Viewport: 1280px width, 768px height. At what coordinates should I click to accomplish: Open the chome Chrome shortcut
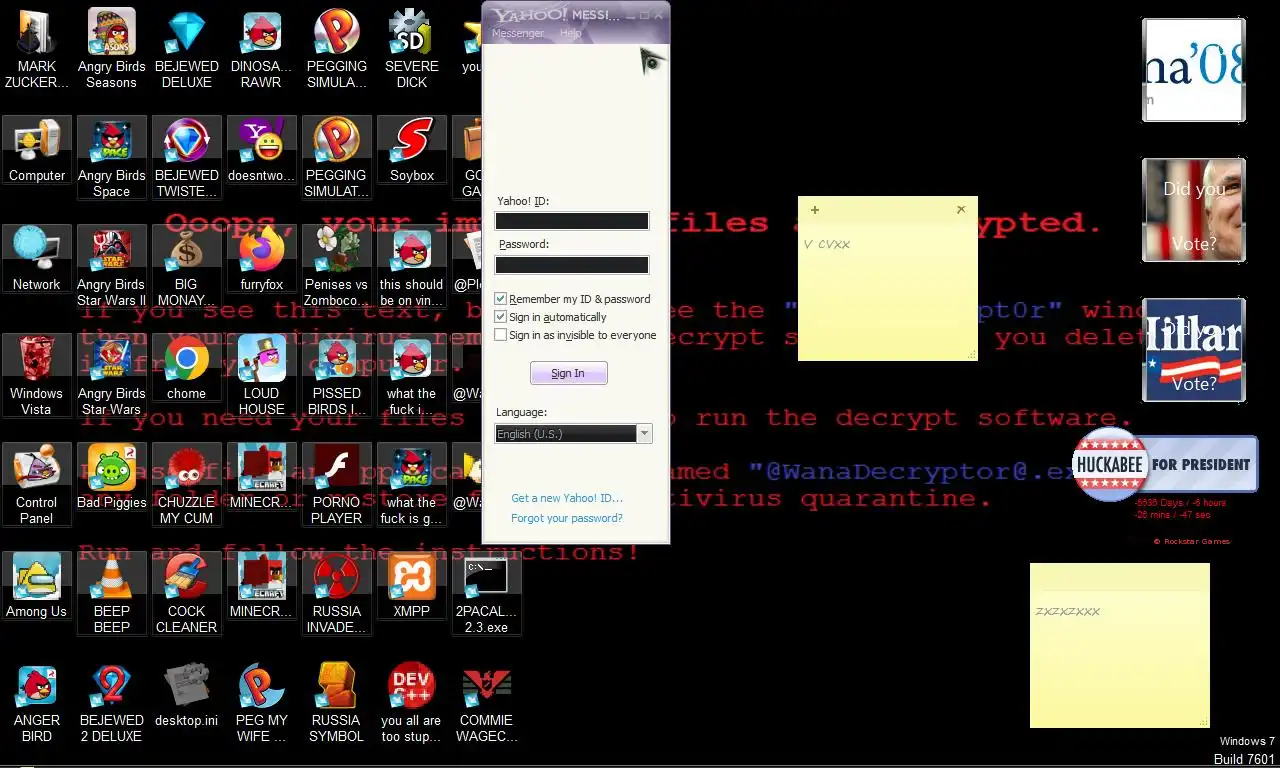186,368
